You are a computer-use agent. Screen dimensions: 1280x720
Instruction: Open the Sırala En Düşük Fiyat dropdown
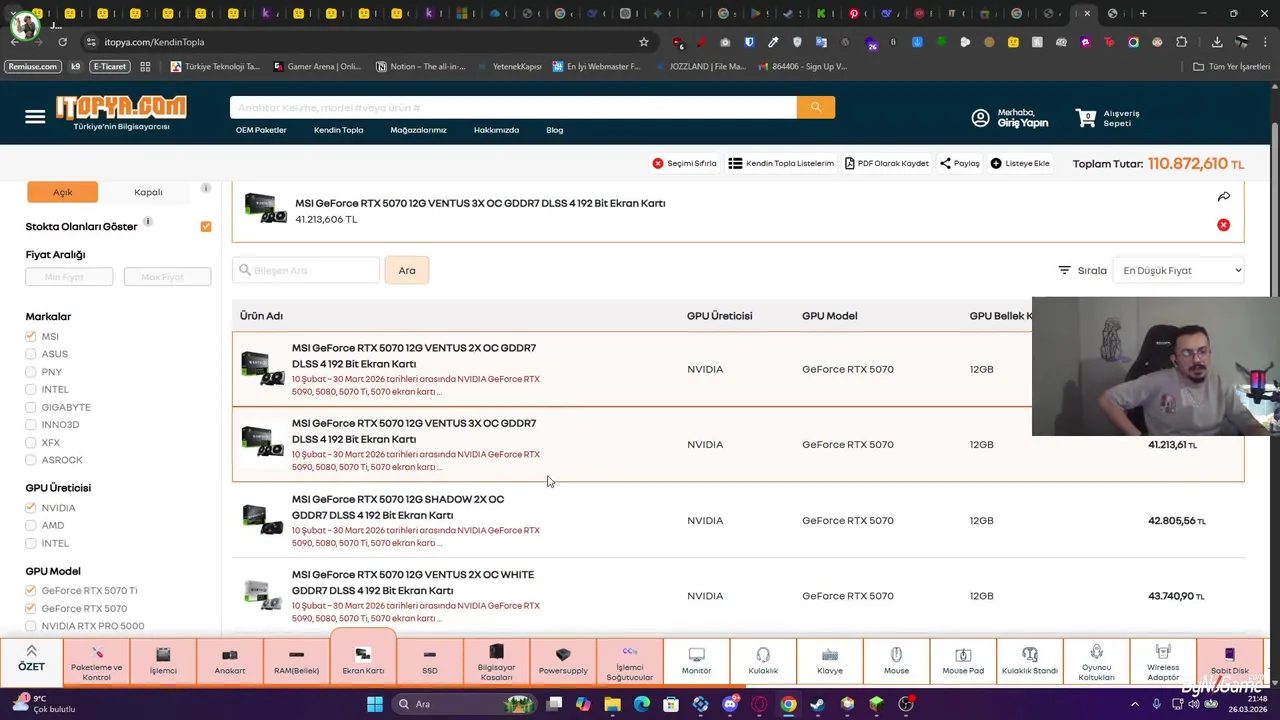click(1179, 270)
